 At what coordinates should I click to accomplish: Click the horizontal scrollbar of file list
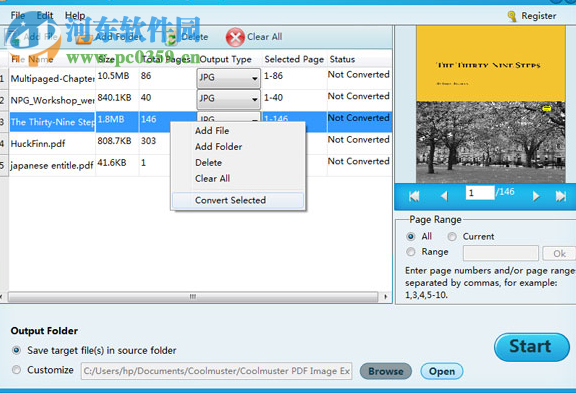click(192, 296)
